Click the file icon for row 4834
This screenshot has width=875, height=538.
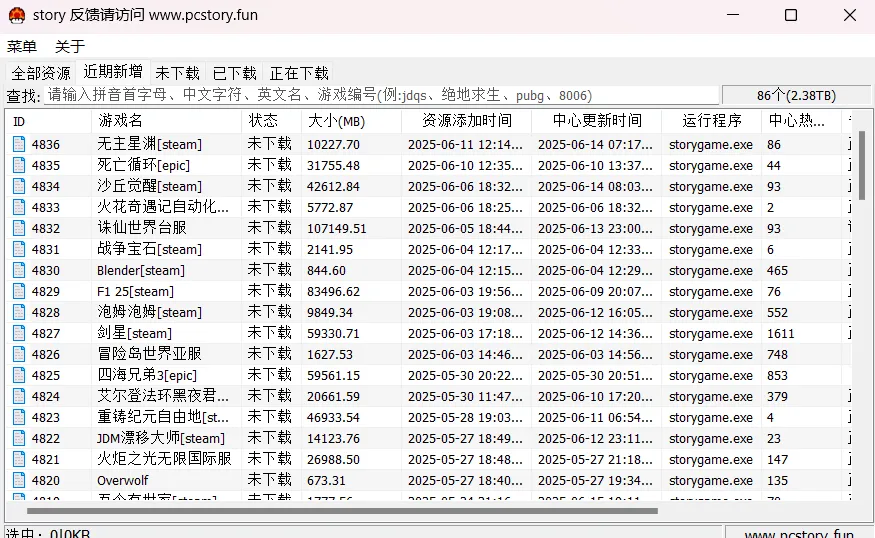tap(19, 186)
